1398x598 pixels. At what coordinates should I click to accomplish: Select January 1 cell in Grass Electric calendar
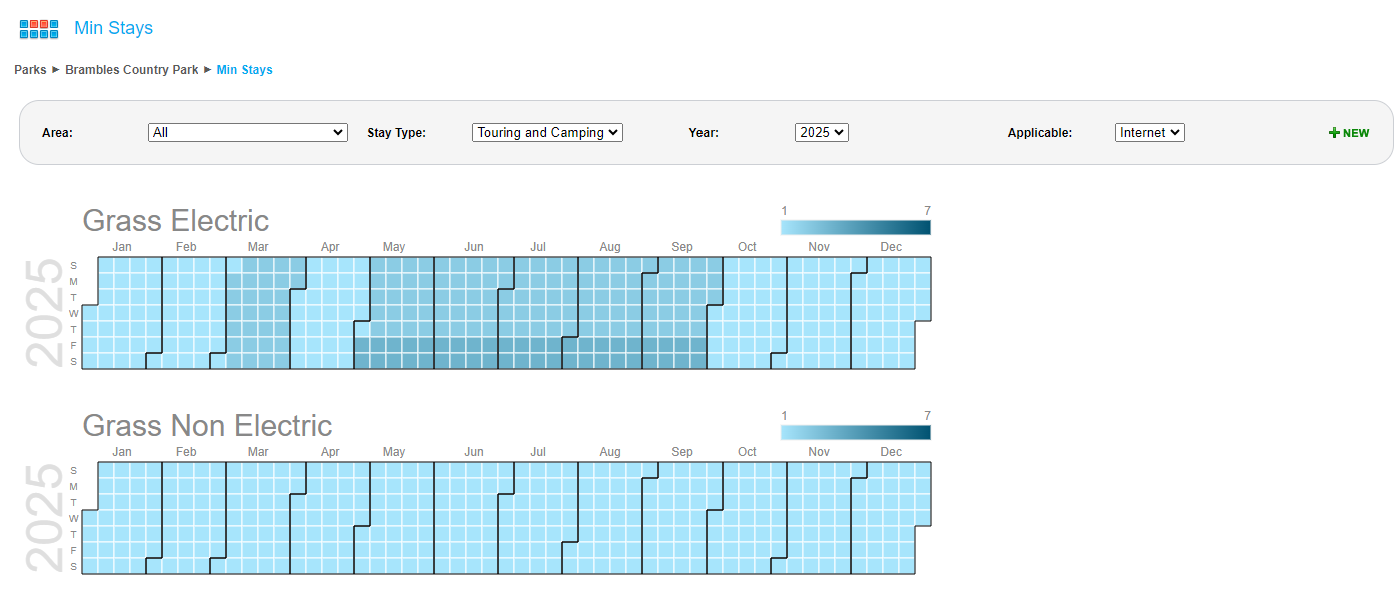tap(90, 313)
